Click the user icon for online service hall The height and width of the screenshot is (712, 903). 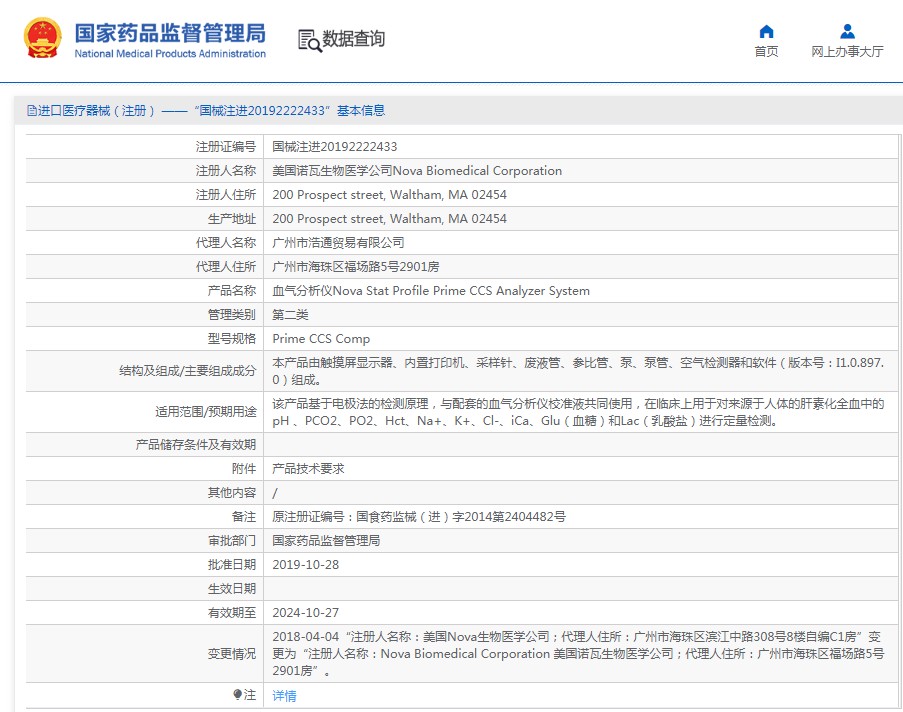pos(848,31)
